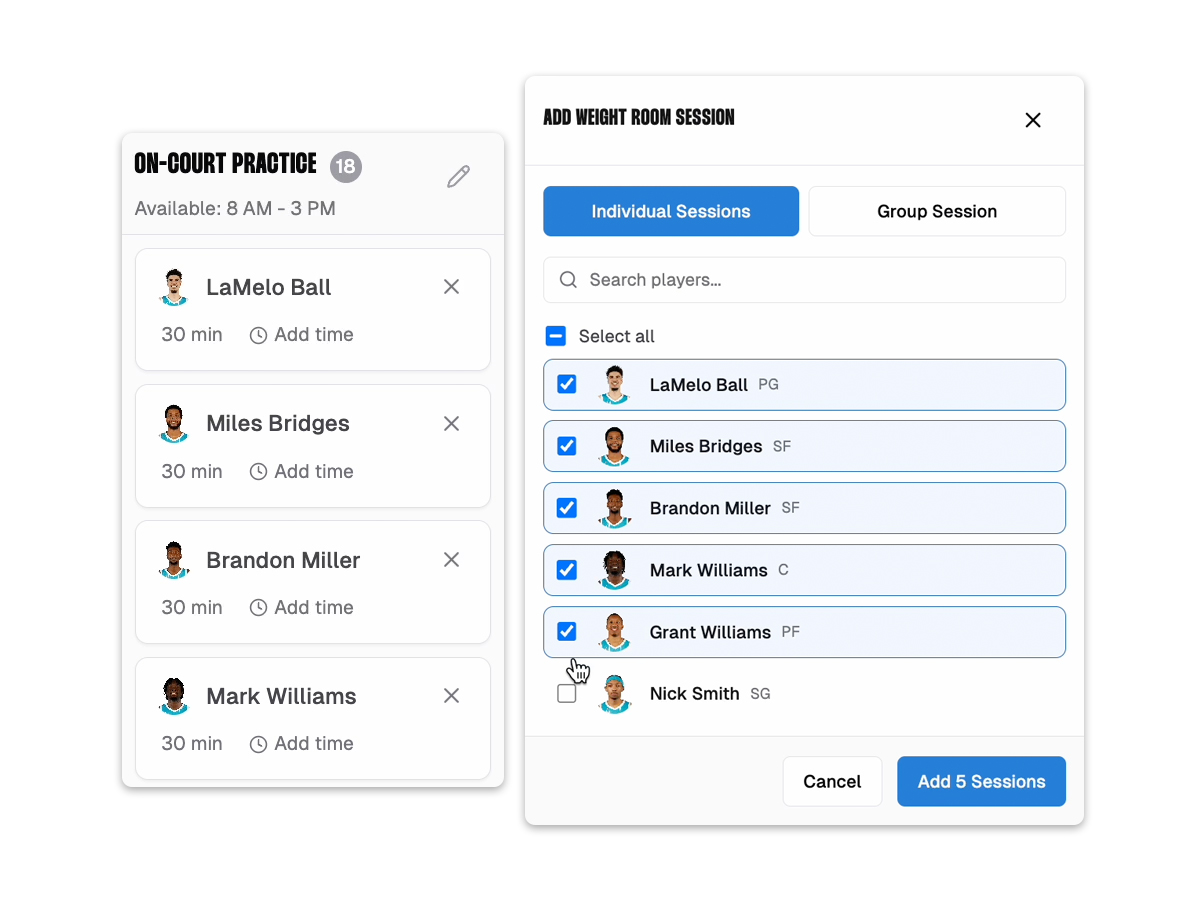Click the clock icon on Miles Bridges' card
Viewport: 1200px width, 900px height.
(x=258, y=472)
